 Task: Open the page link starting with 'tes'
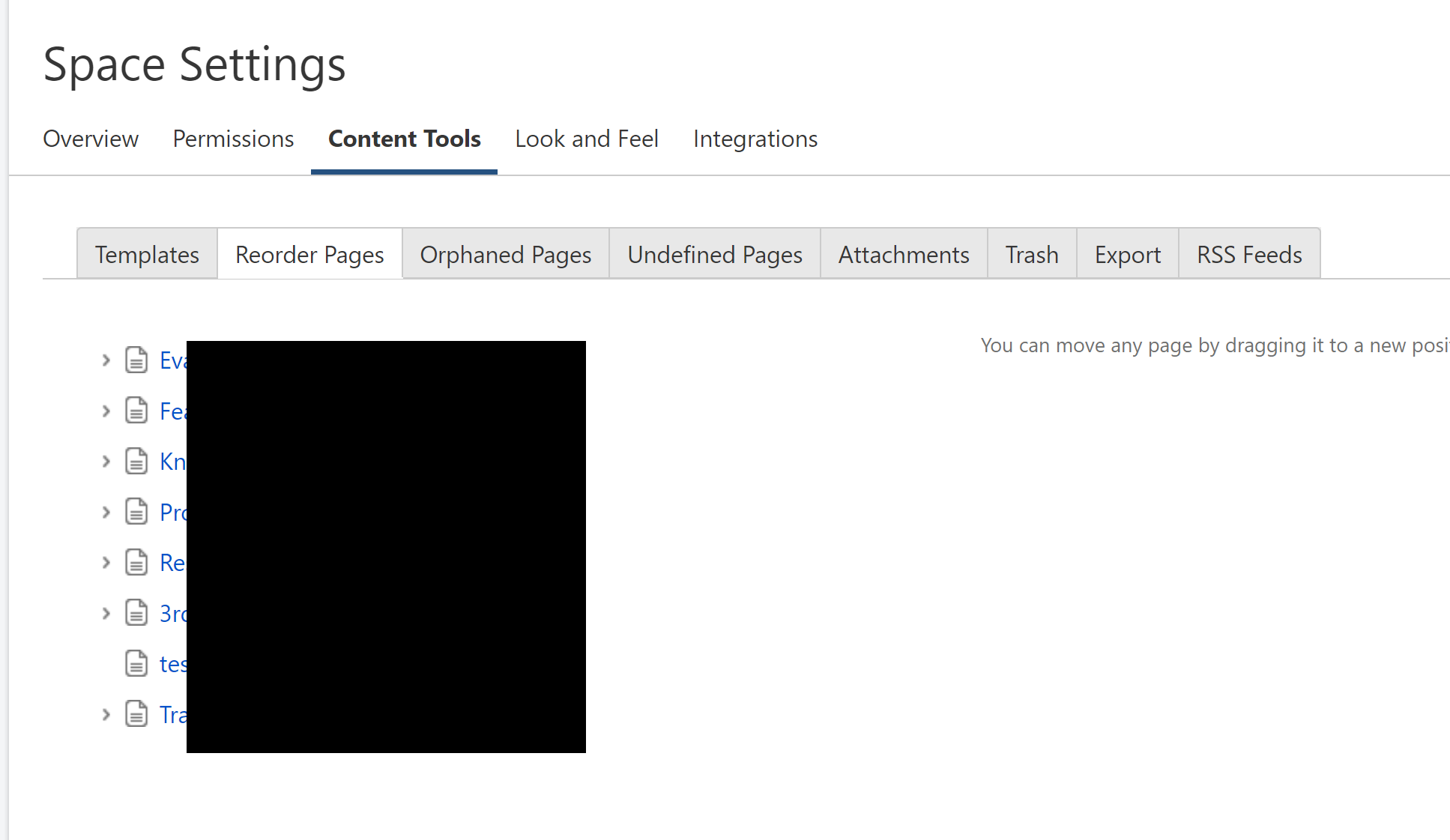[173, 664]
